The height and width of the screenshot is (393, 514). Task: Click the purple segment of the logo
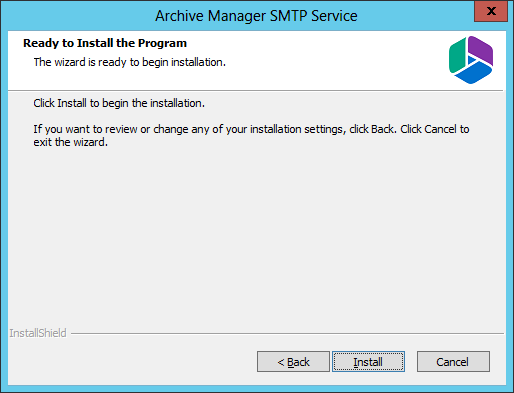[480, 50]
